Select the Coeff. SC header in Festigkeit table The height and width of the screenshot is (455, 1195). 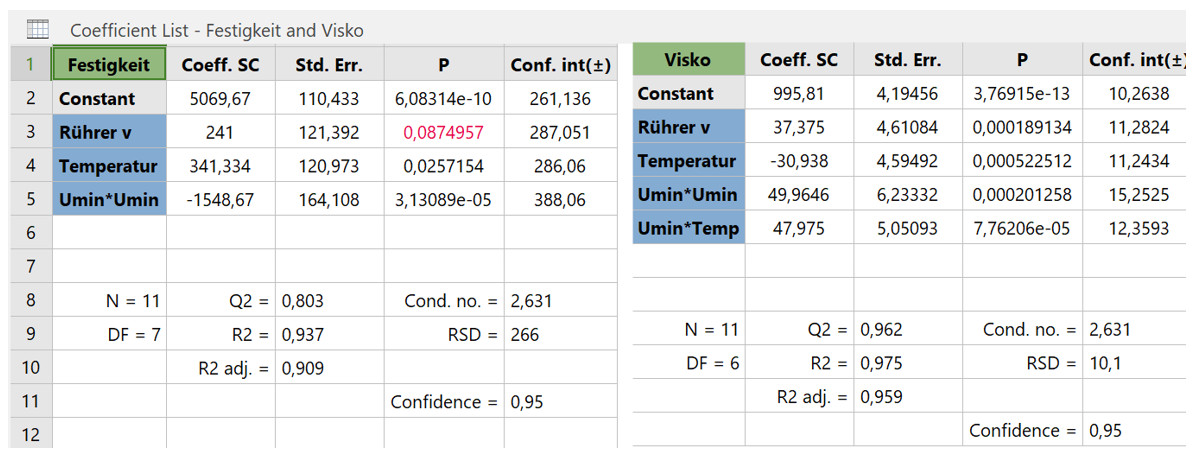(220, 65)
